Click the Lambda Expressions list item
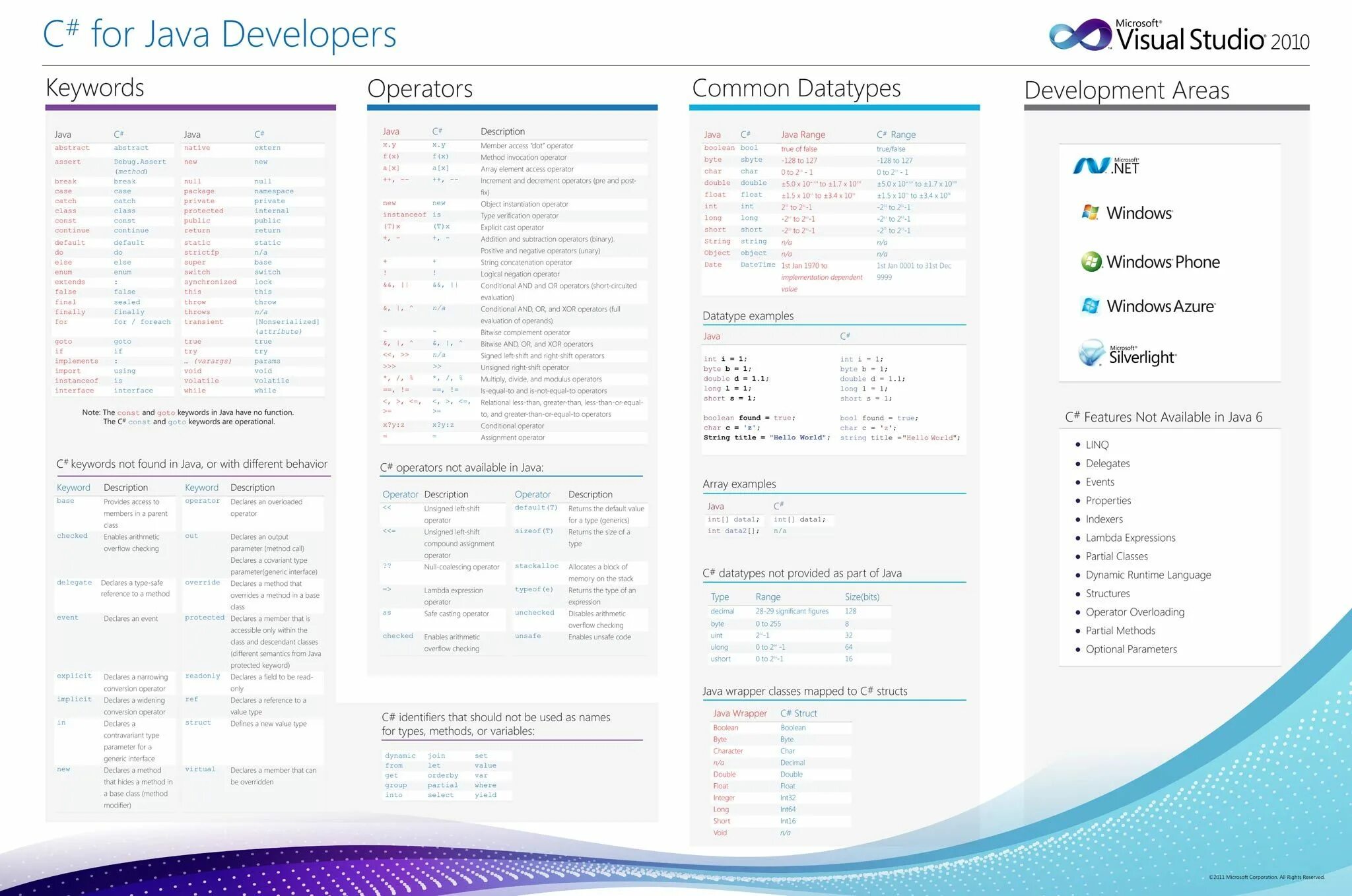Screen dimensions: 1352x896 [1130, 538]
